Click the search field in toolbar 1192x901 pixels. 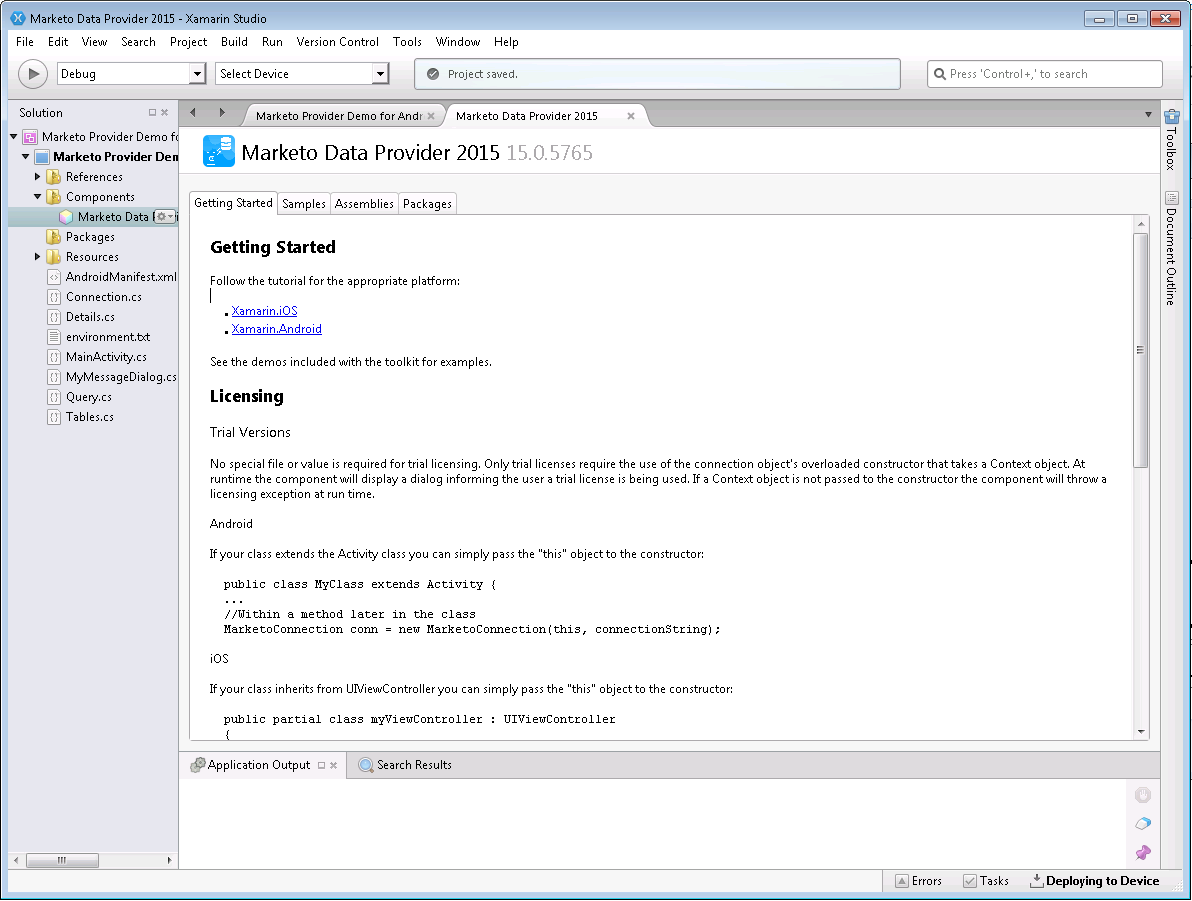point(1044,73)
